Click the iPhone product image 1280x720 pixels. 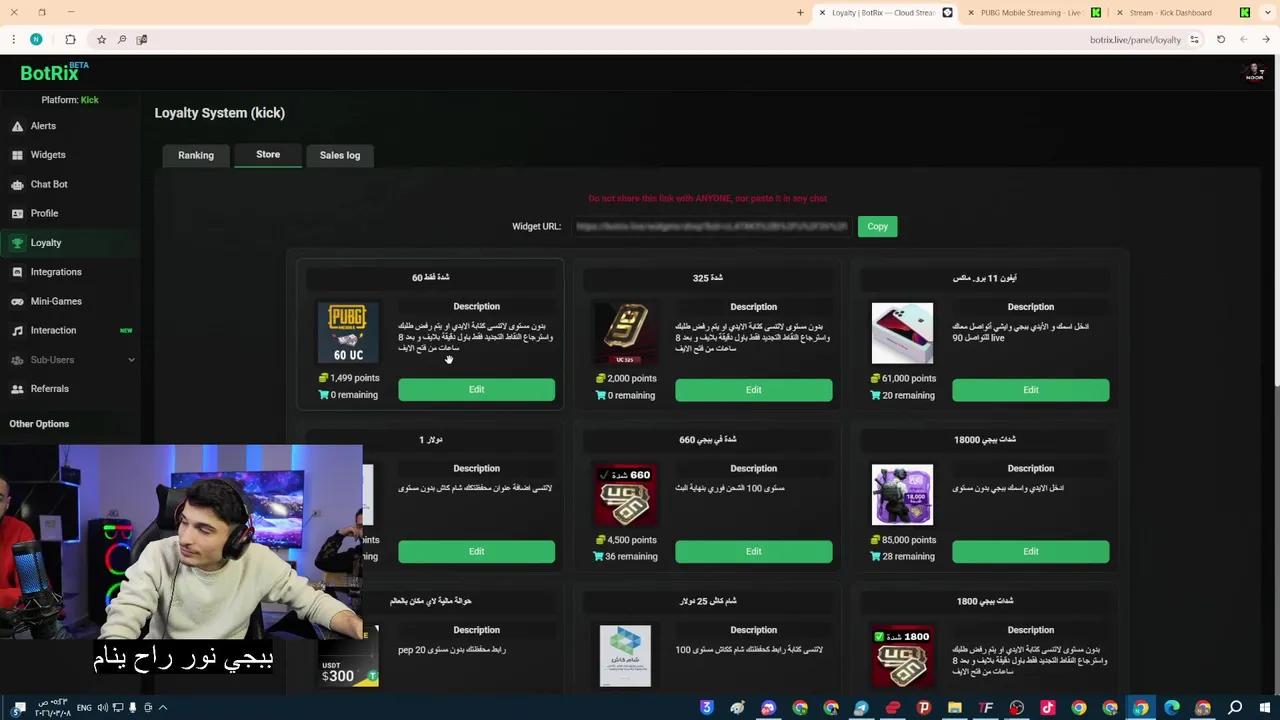point(902,333)
